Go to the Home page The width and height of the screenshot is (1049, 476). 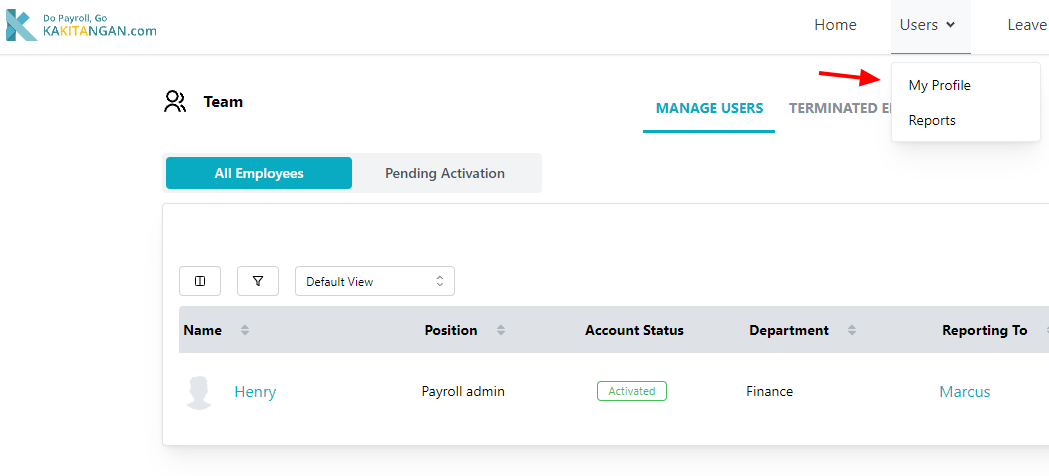[x=835, y=25]
